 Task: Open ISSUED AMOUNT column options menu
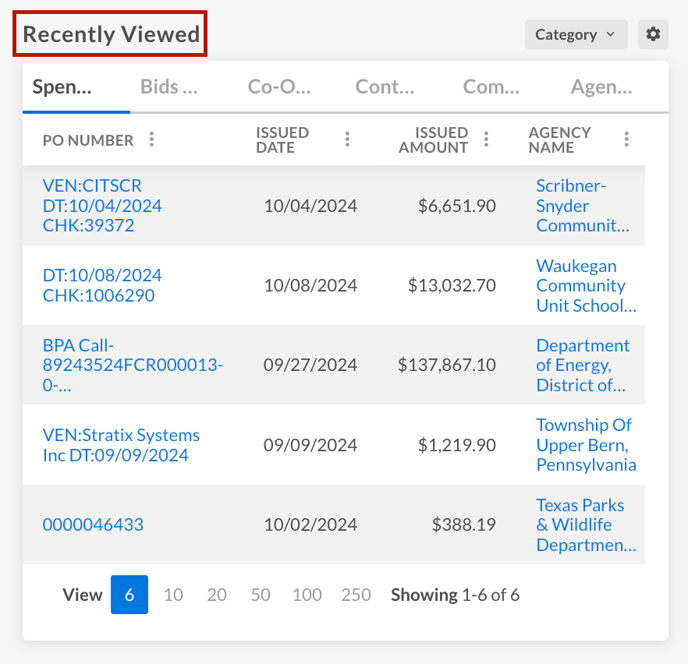486,140
